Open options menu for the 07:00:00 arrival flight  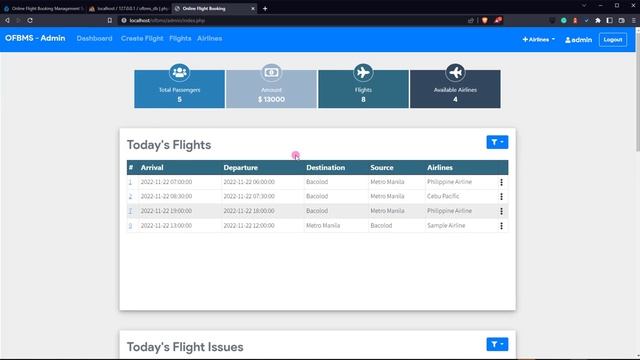pyautogui.click(x=501, y=182)
